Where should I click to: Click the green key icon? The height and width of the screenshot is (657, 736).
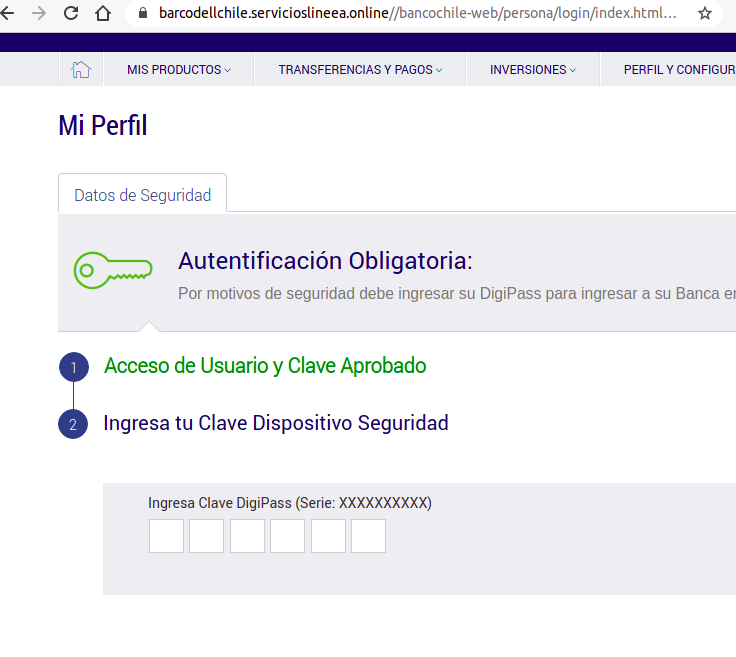coord(113,270)
